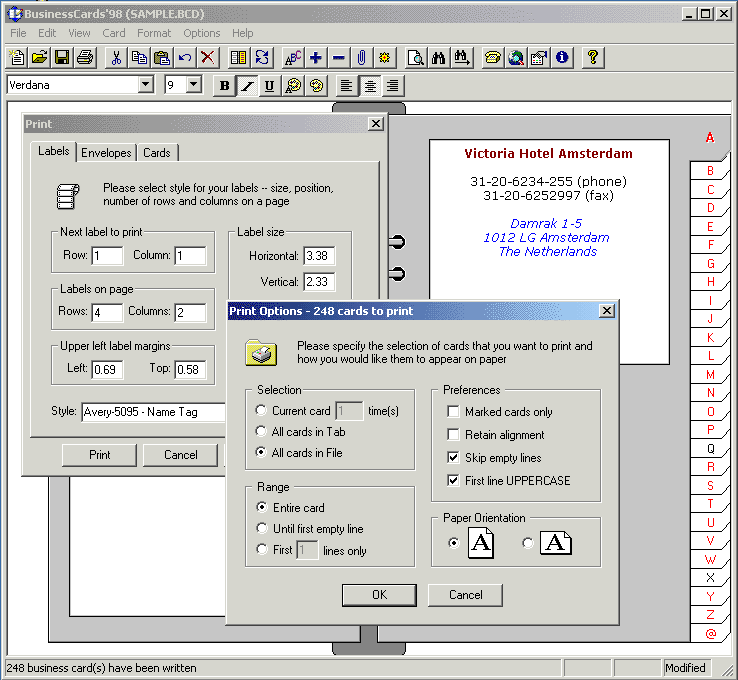The image size is (738, 680).
Task: Jump to the @ index tab
Action: (710, 633)
